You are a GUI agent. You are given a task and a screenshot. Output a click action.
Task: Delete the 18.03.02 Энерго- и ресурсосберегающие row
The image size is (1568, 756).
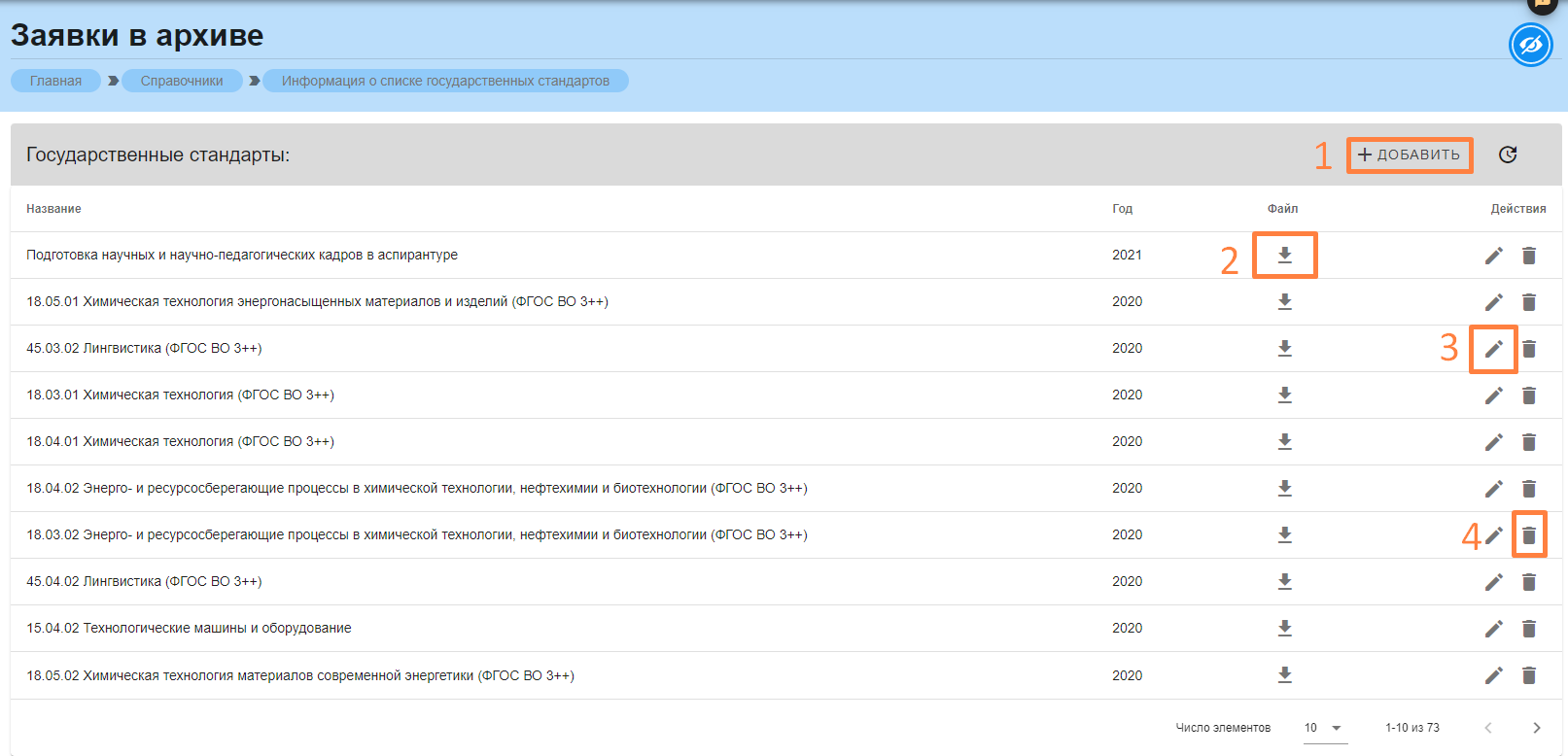[1529, 535]
